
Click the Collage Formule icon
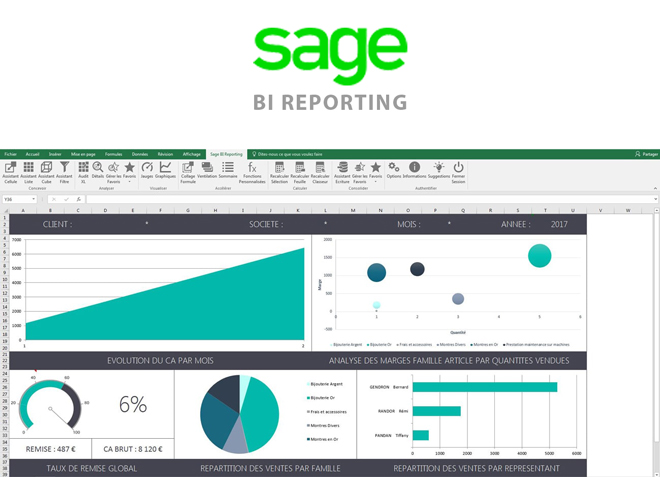188,173
